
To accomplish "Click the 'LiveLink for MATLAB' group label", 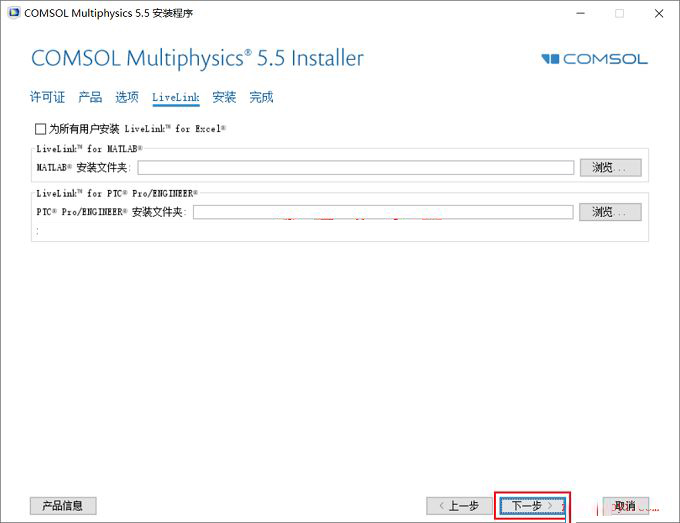I will tap(89, 149).
